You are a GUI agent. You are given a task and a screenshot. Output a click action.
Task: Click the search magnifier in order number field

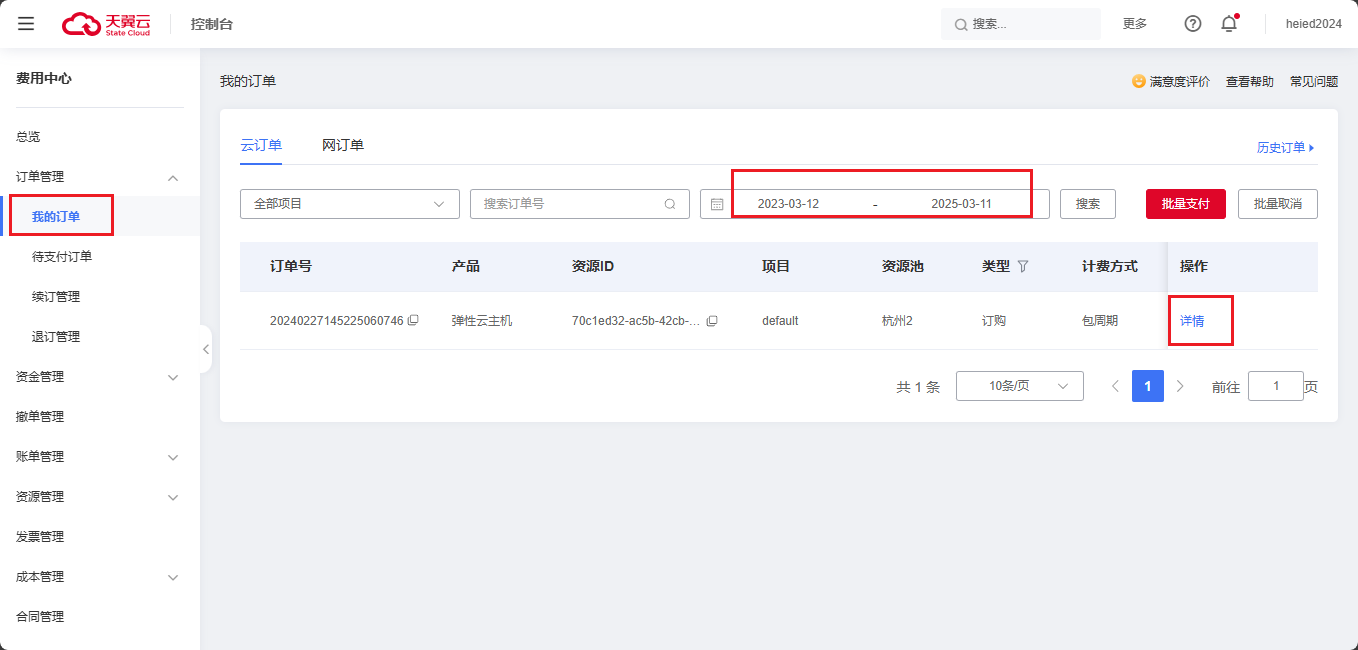tap(670, 204)
